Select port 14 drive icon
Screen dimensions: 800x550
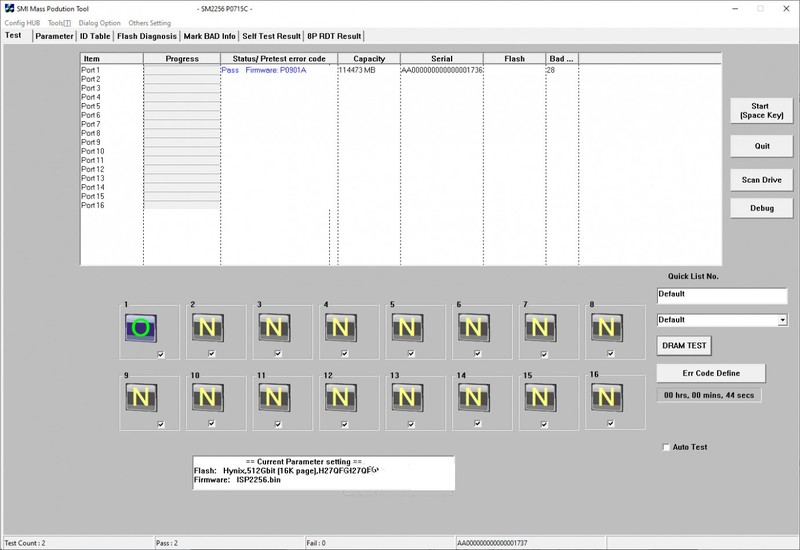473,397
